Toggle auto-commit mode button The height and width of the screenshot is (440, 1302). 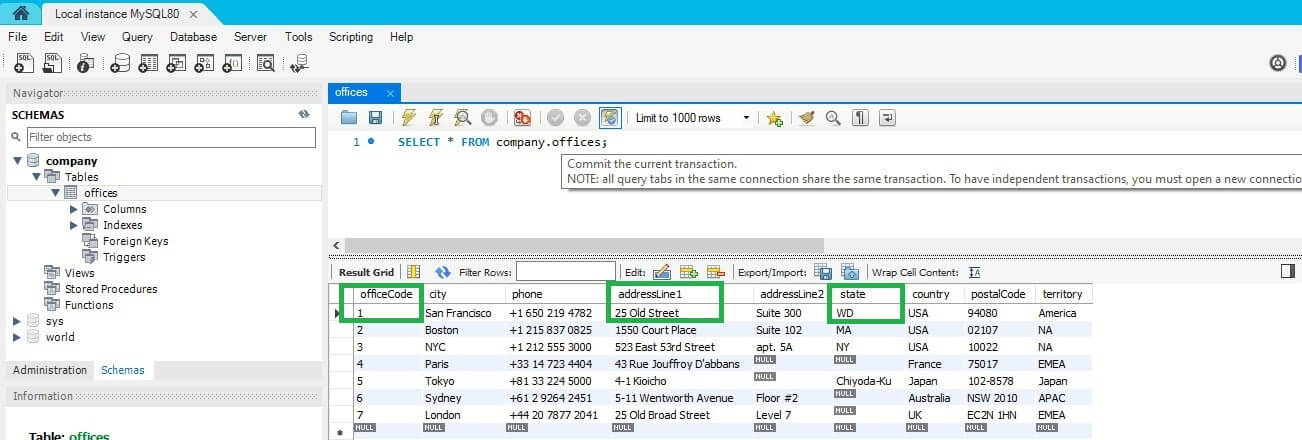[609, 118]
